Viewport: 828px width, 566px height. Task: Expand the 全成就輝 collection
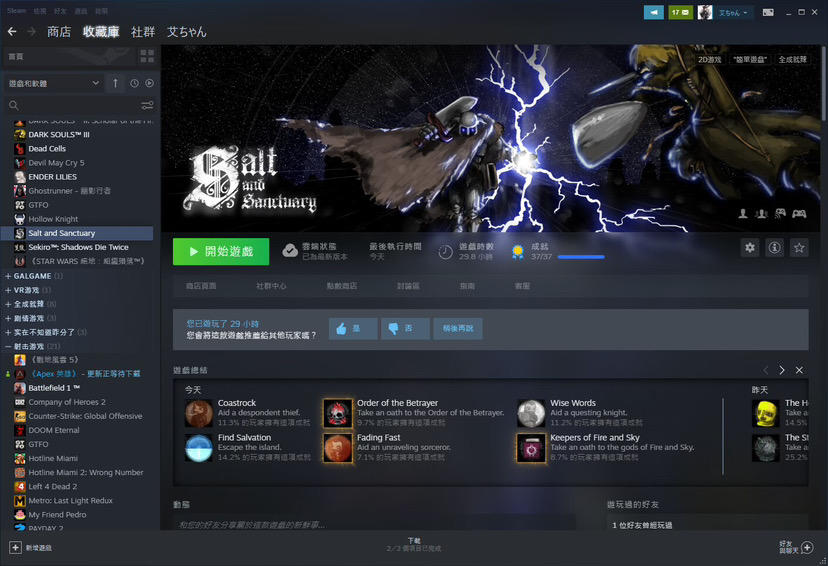pyautogui.click(x=8, y=304)
